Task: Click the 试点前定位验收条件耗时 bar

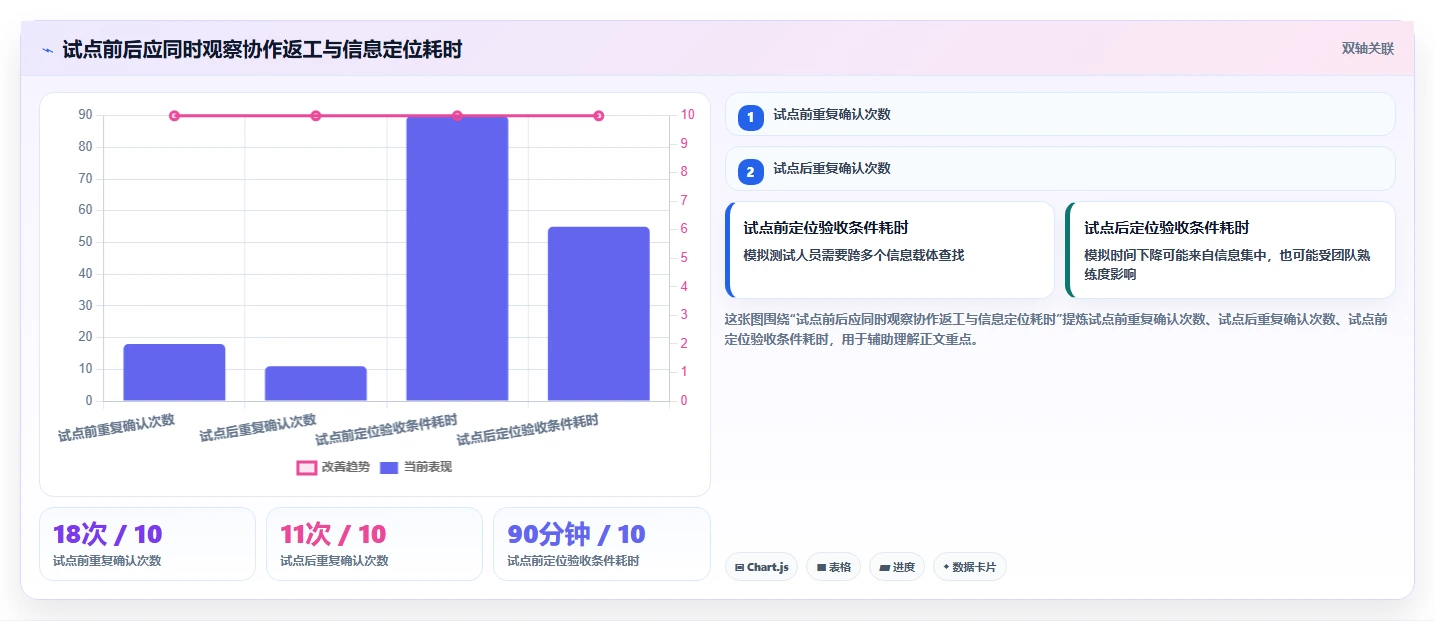Action: pos(457,258)
